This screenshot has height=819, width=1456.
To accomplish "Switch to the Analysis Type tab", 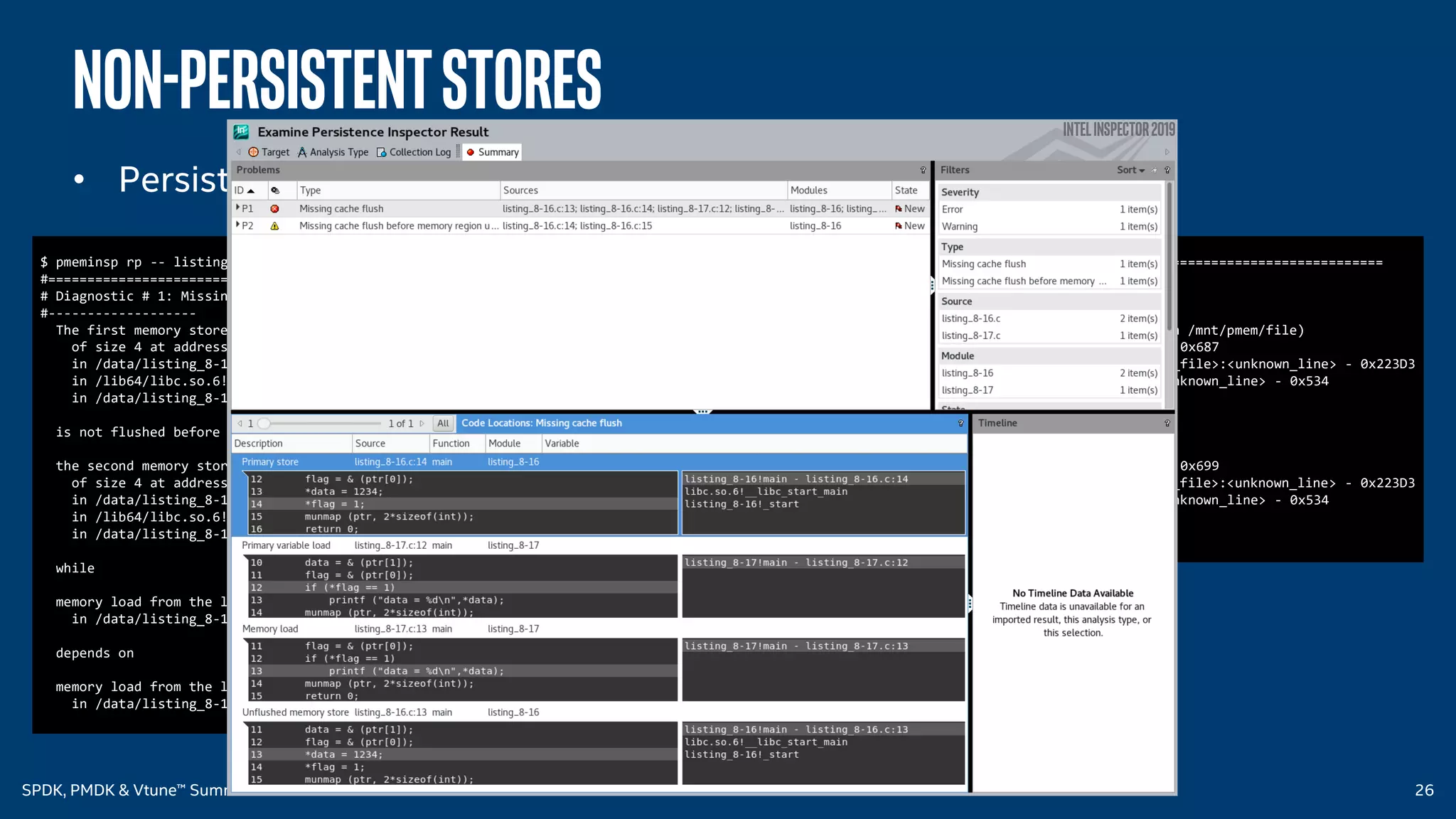I will coord(333,152).
